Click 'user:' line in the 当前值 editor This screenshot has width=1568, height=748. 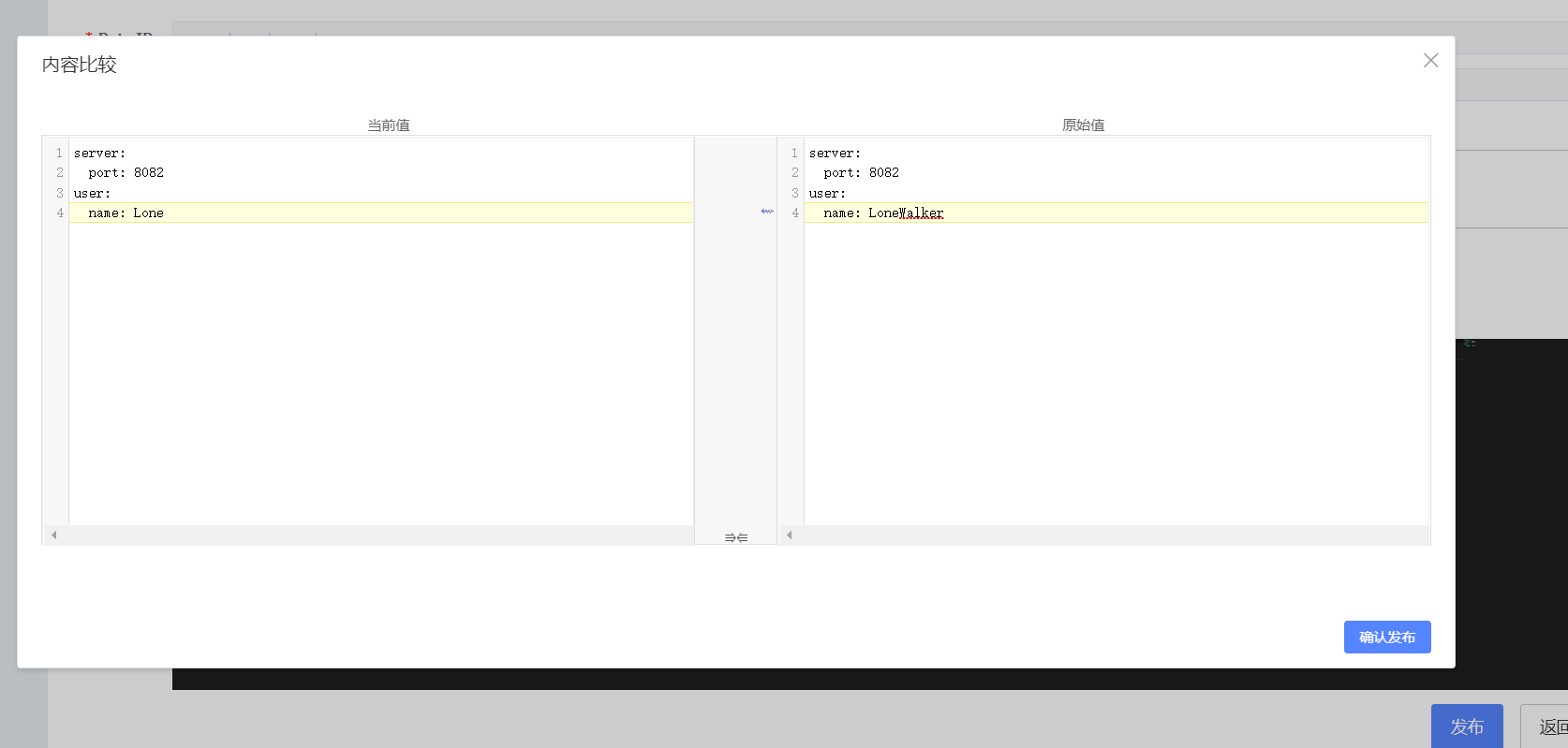(x=92, y=193)
